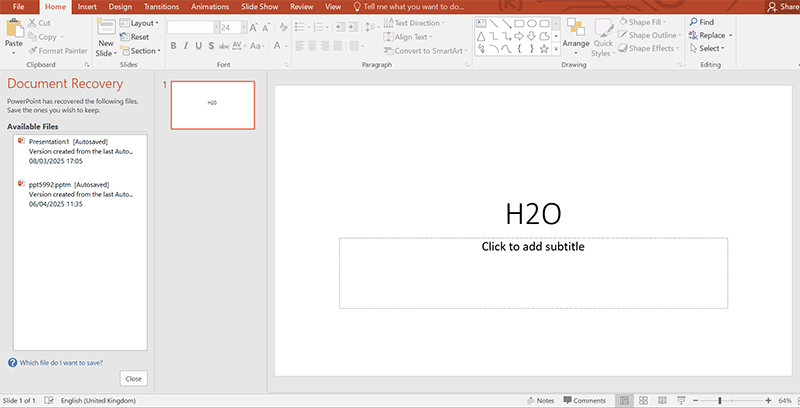Insert a New Slide using its icon
Screen dimensions: 800x408
coord(106,27)
